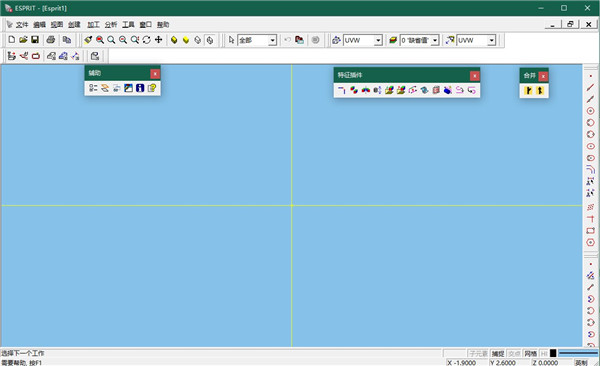Open the 加工 menu
600x366 pixels.
tap(93, 25)
